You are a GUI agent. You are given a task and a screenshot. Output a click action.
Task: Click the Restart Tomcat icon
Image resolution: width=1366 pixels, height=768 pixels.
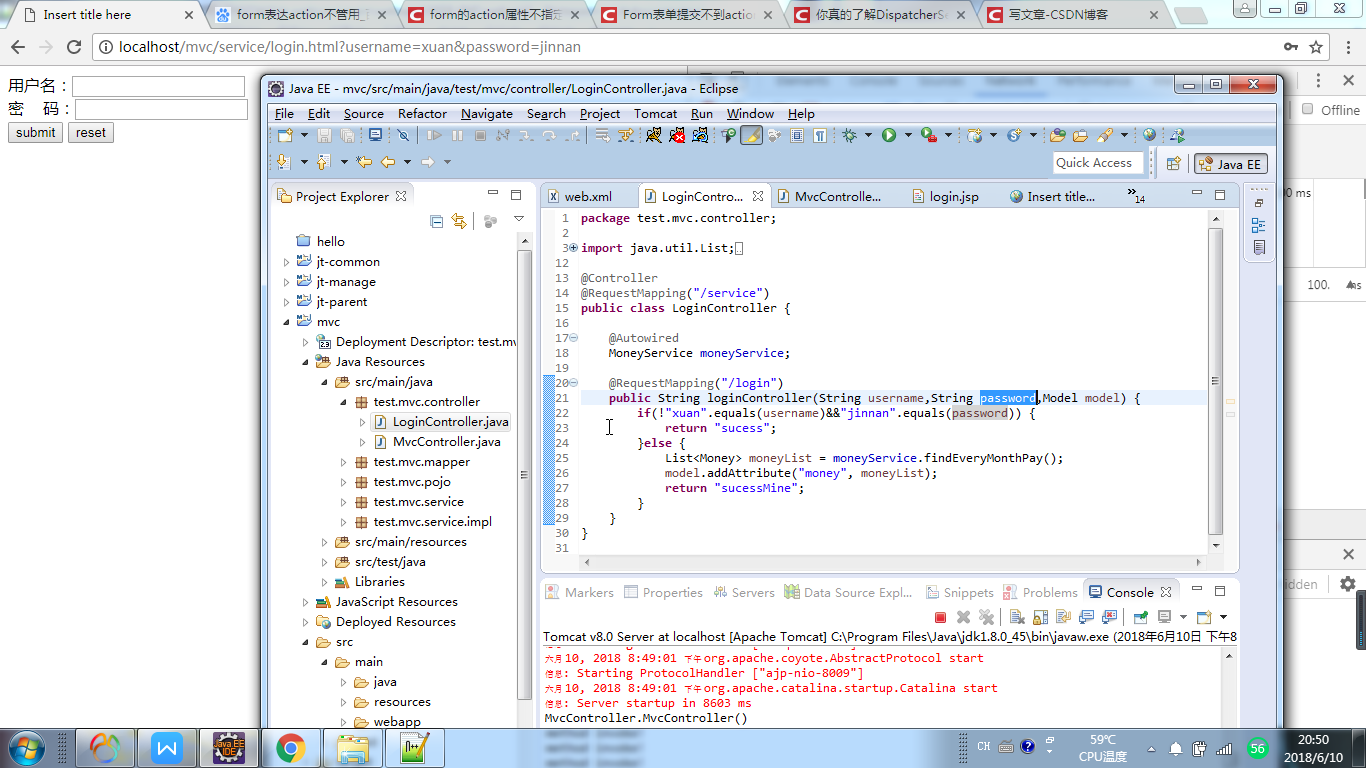(700, 135)
